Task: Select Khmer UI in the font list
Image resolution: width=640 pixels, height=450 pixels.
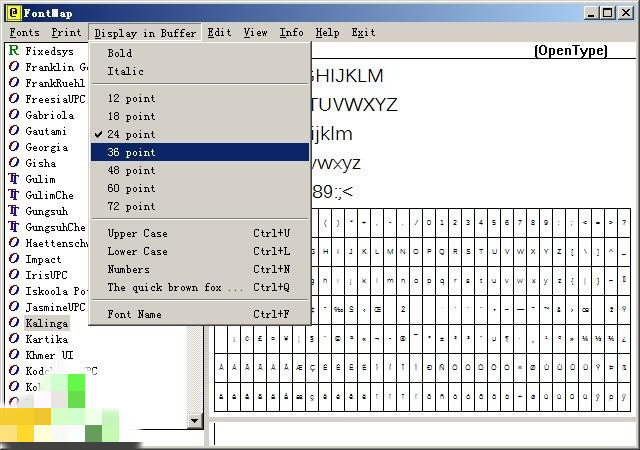Action: pyautogui.click(x=49, y=355)
